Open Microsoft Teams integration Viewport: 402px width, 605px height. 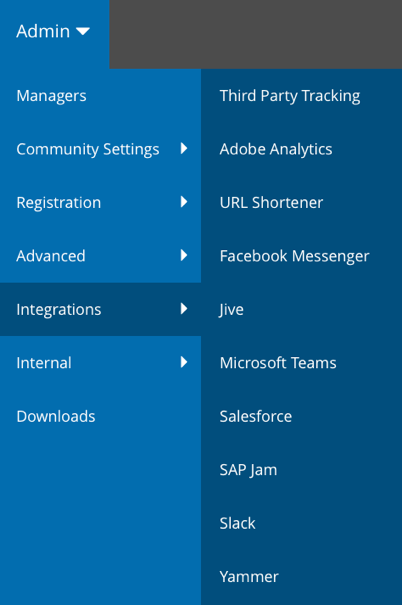[301, 363]
